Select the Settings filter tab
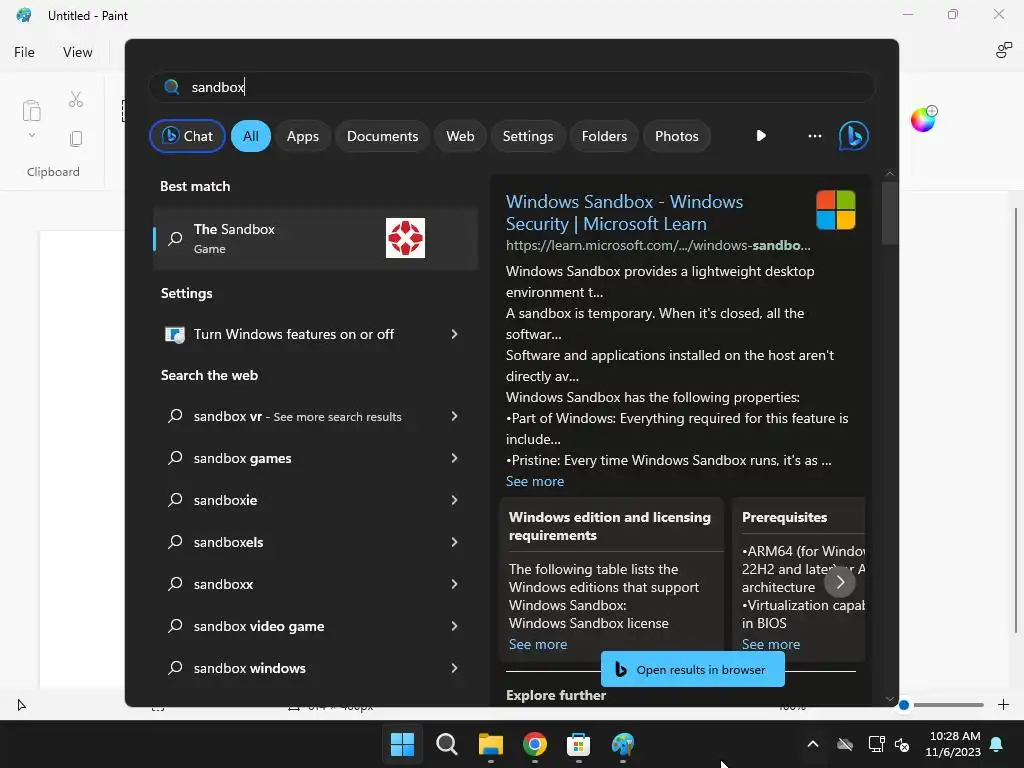The height and width of the screenshot is (768, 1024). (528, 136)
